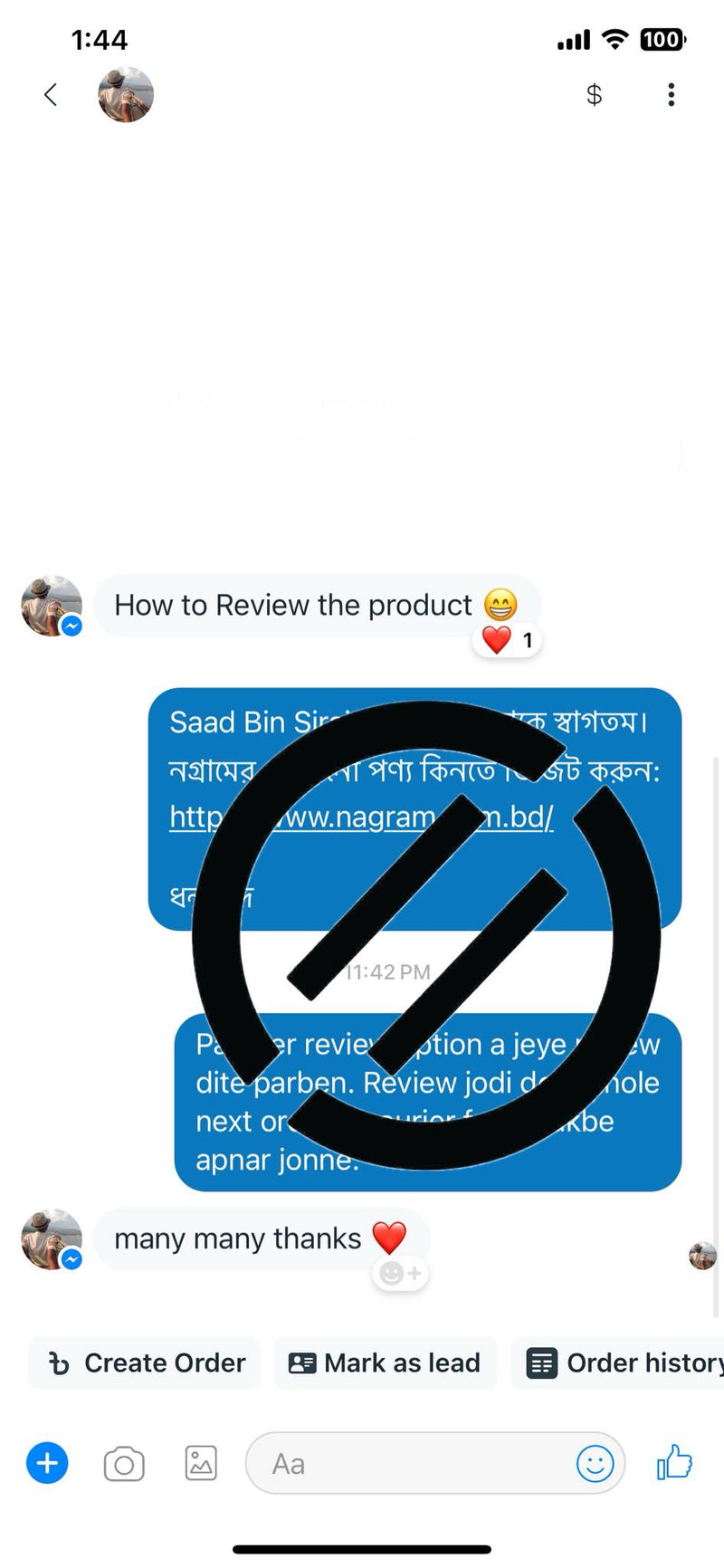Screen dimensions: 724x1568
Task: Open the dollar sign payment icon
Action: pos(594,94)
